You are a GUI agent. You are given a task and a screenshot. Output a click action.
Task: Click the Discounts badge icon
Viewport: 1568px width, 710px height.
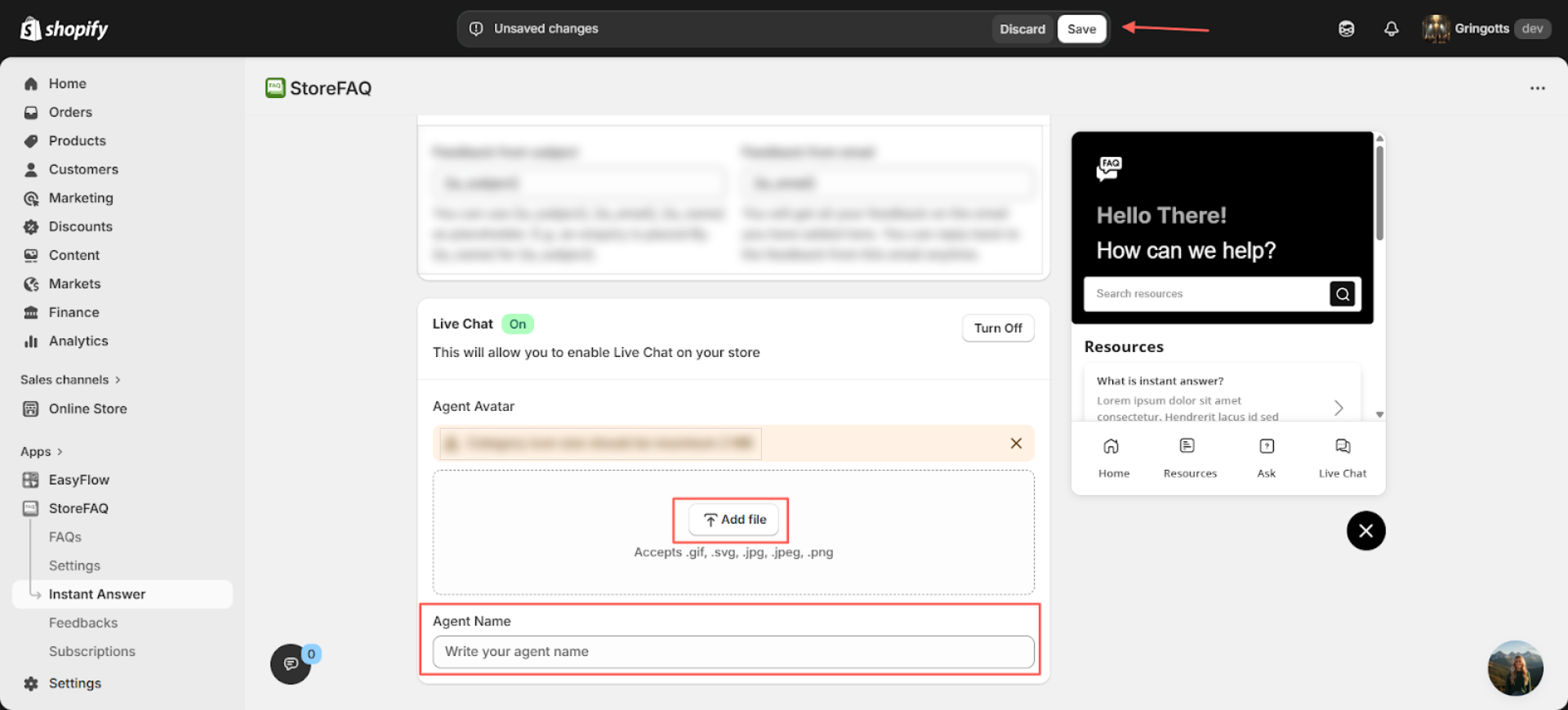click(x=31, y=226)
